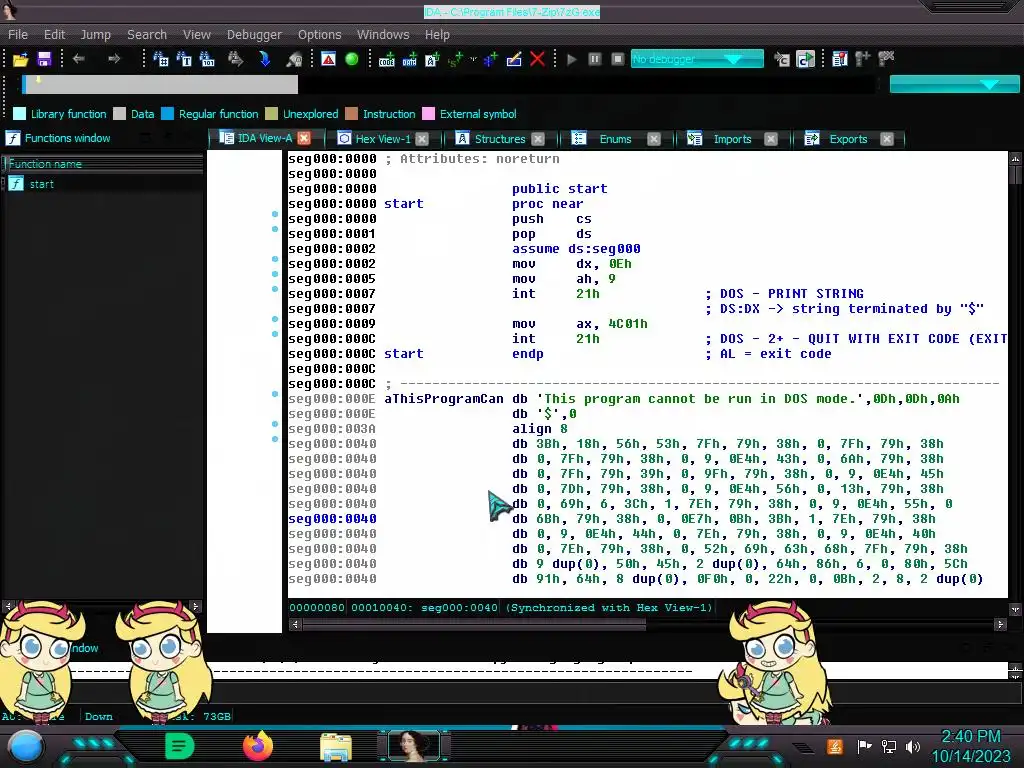Click the External symbol color legend swatch
1024x768 pixels.
(428, 114)
